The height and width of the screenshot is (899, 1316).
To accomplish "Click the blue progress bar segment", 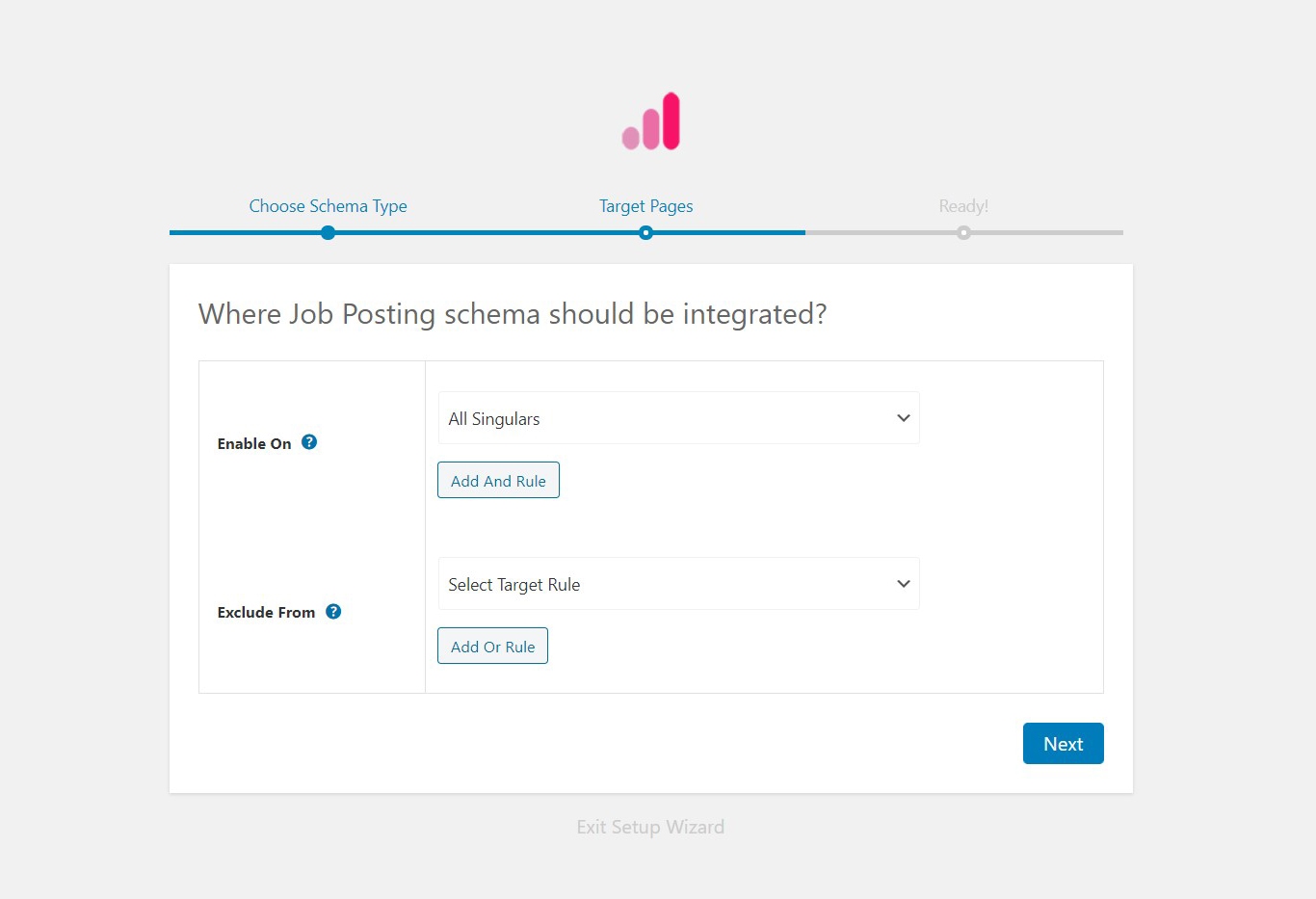I will (x=482, y=232).
